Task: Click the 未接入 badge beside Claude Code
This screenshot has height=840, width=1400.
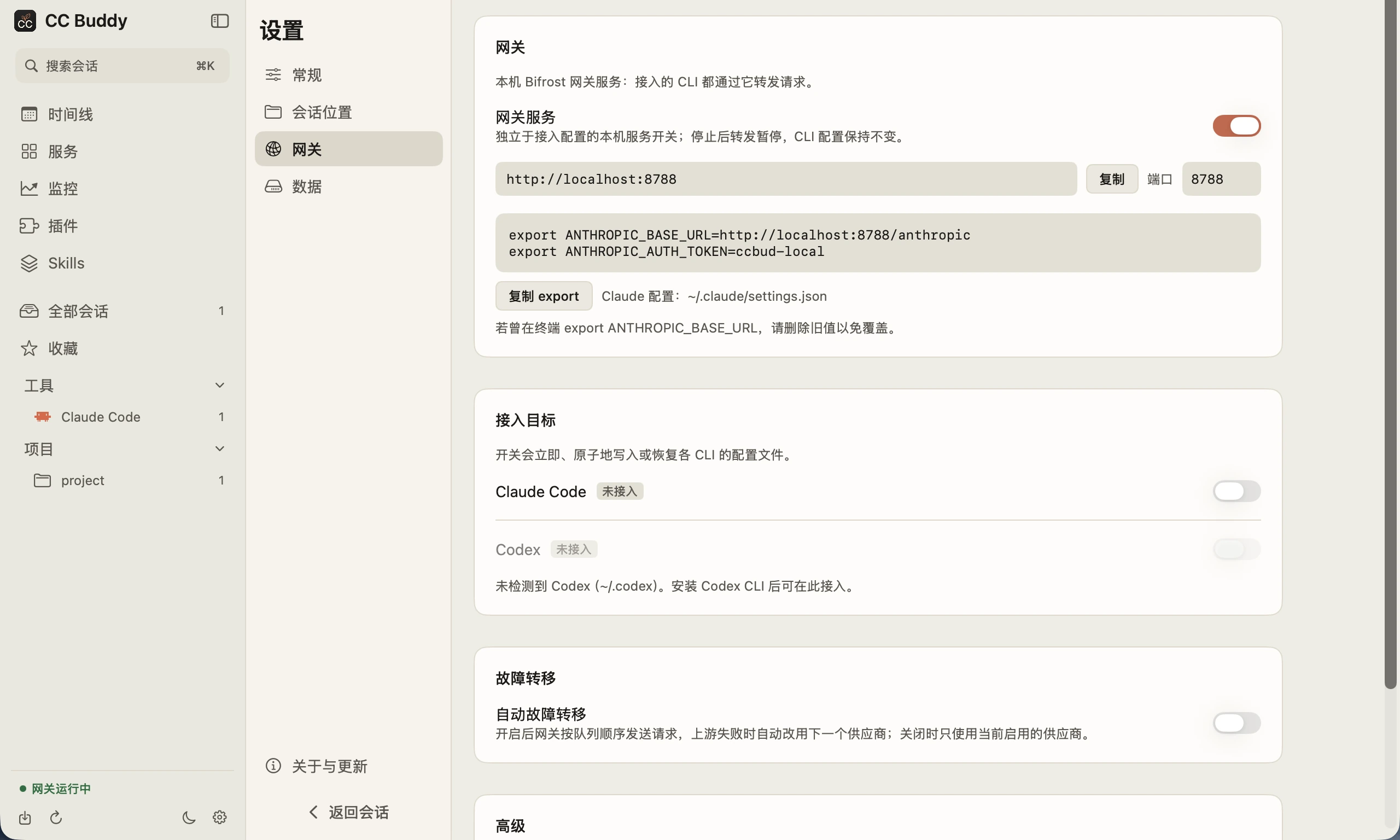Action: click(x=620, y=491)
